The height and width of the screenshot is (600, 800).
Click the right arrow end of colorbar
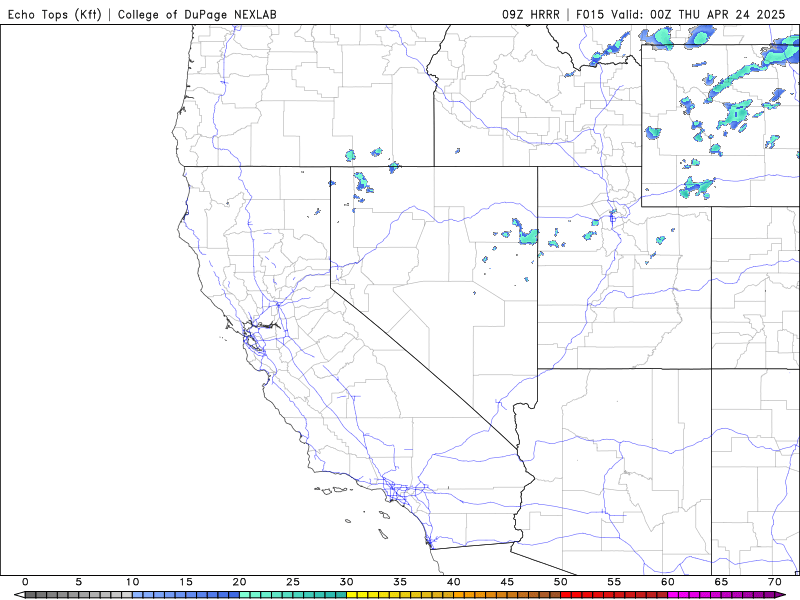[x=781, y=595]
